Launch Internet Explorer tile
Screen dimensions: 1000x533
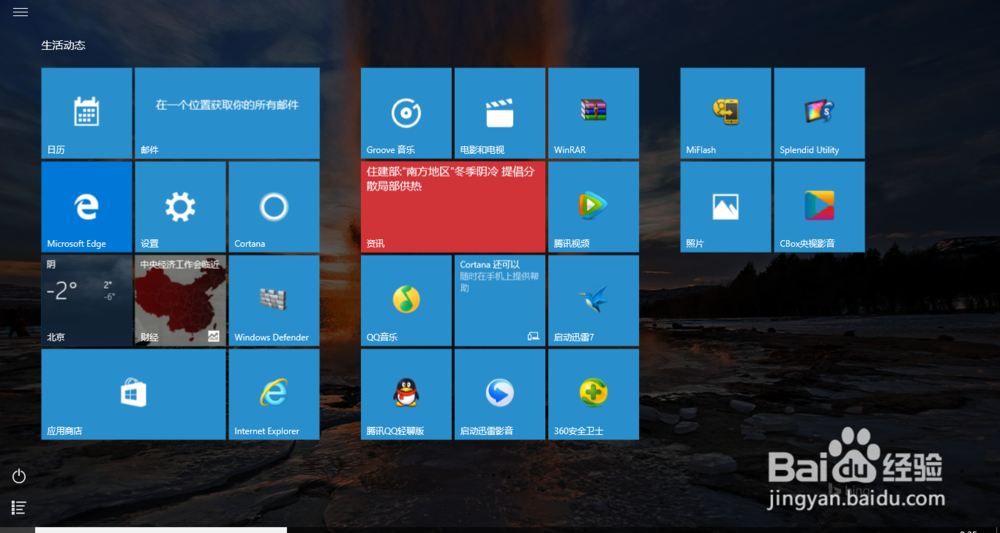274,394
